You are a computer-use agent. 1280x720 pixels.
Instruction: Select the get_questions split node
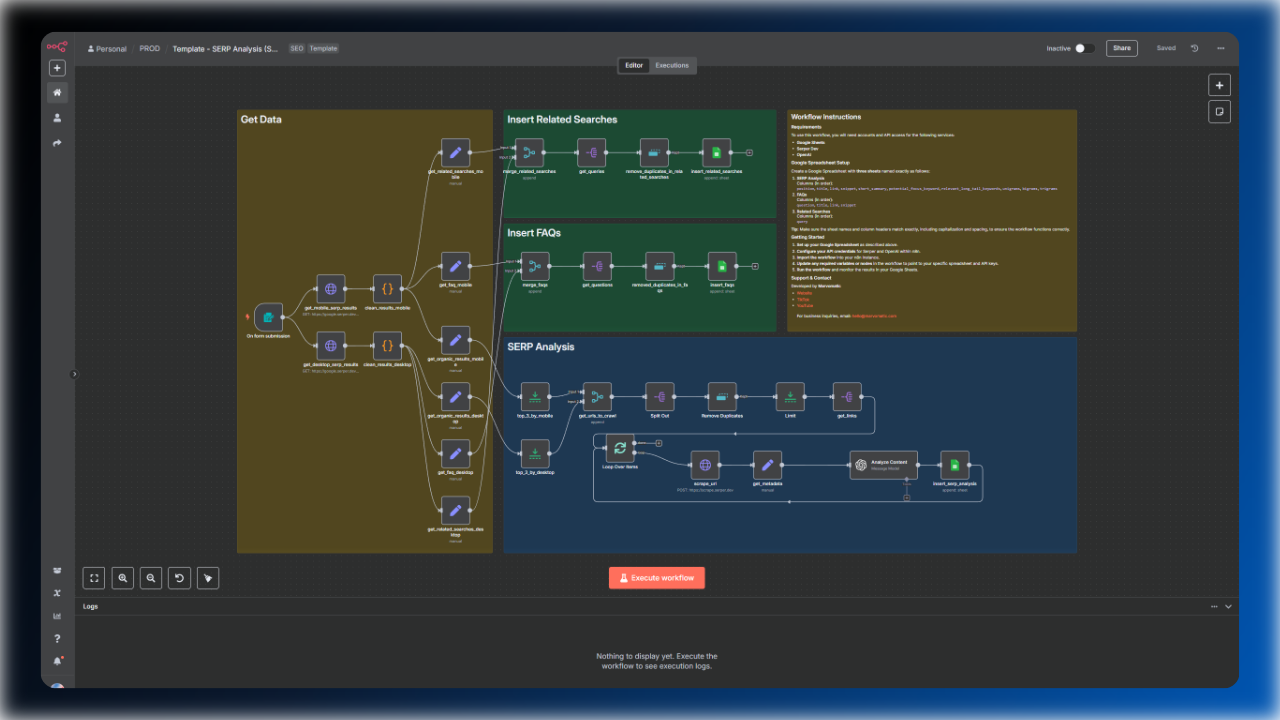coord(597,266)
